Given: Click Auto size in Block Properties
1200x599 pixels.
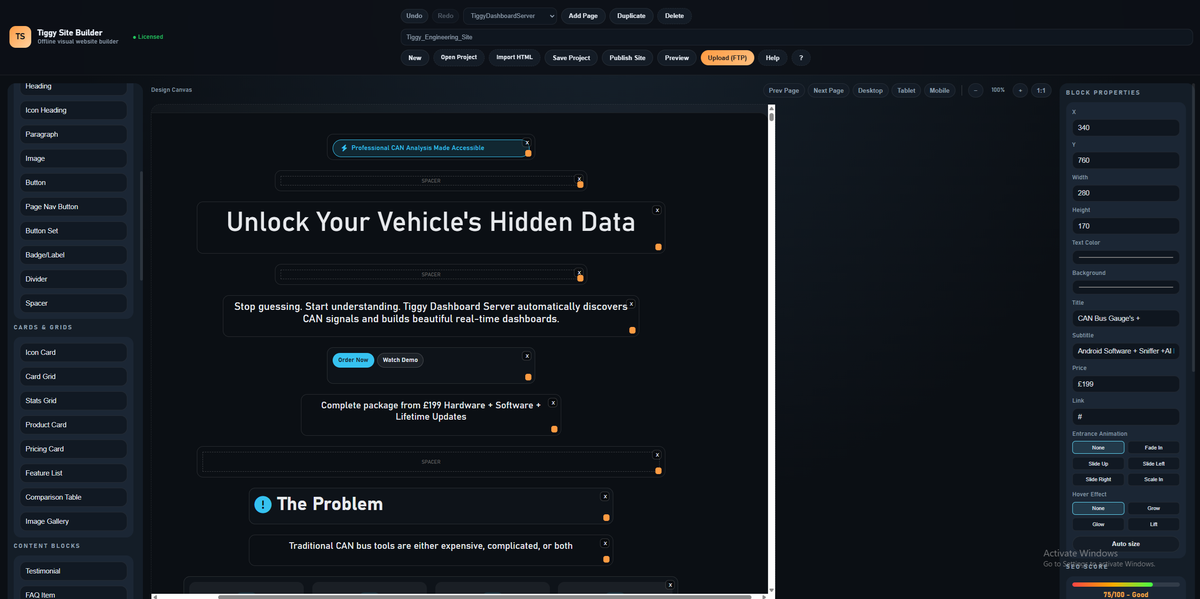Looking at the screenshot, I should point(1126,544).
